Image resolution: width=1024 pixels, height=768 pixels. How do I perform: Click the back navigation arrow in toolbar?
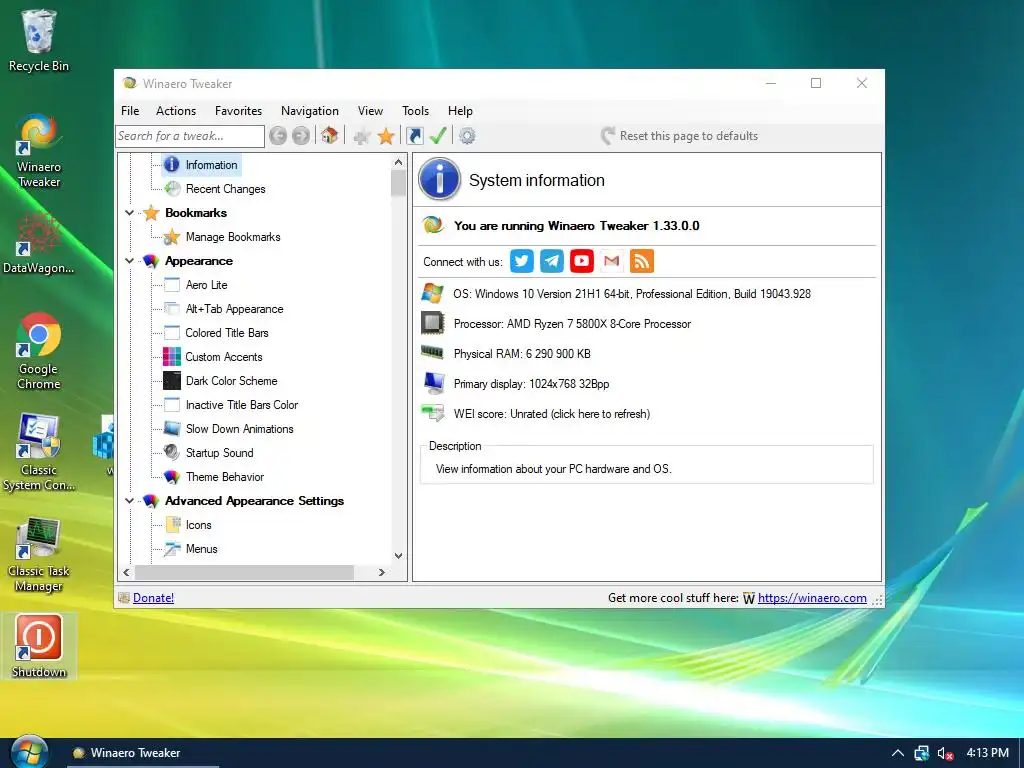(x=278, y=136)
